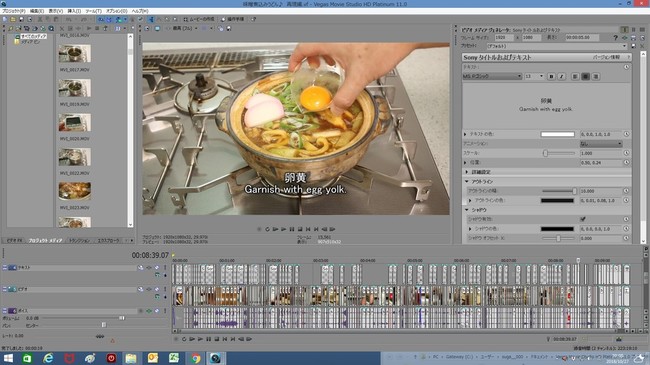Toggle italic text formatting

tap(562, 76)
